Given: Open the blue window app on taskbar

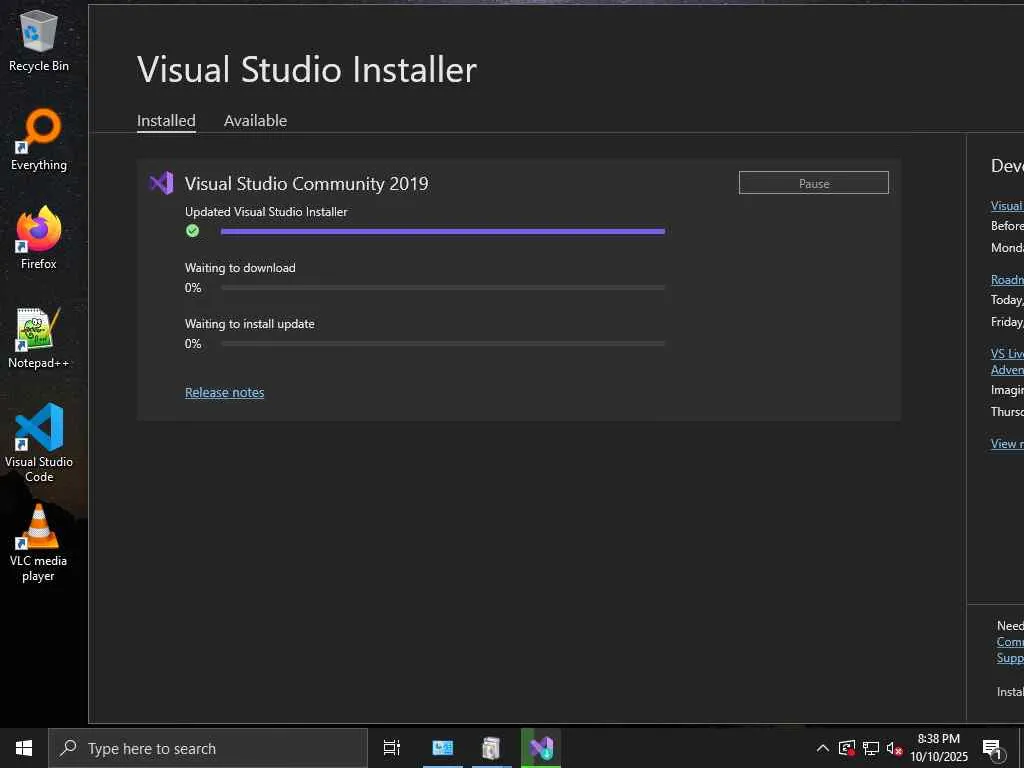Looking at the screenshot, I should (x=442, y=748).
